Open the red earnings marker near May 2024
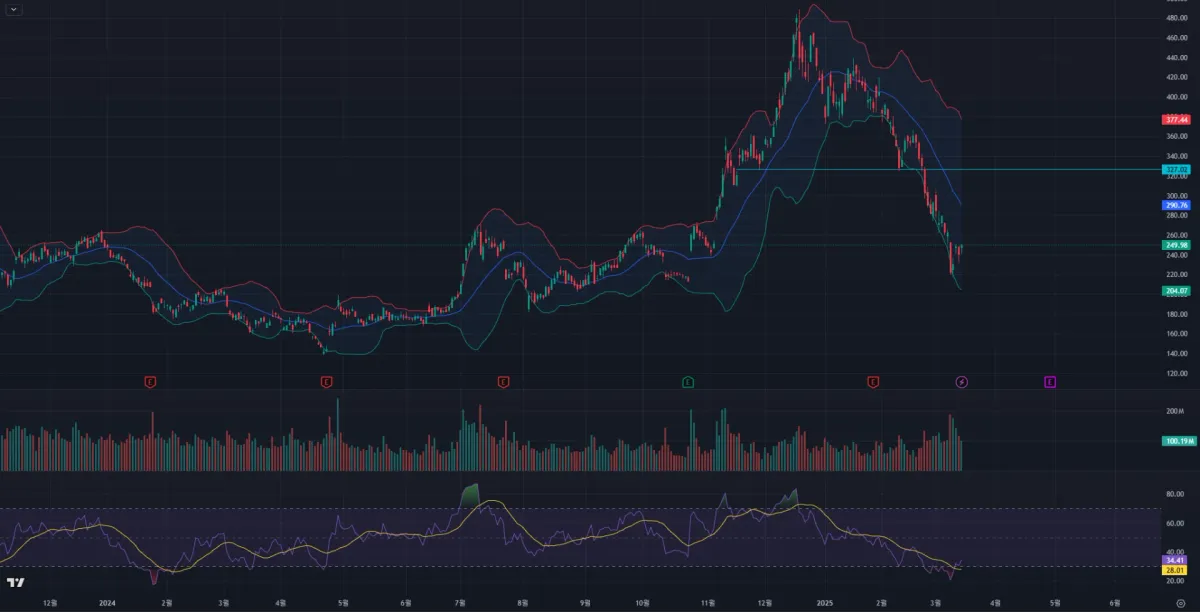The width and height of the screenshot is (1200, 612). (326, 382)
